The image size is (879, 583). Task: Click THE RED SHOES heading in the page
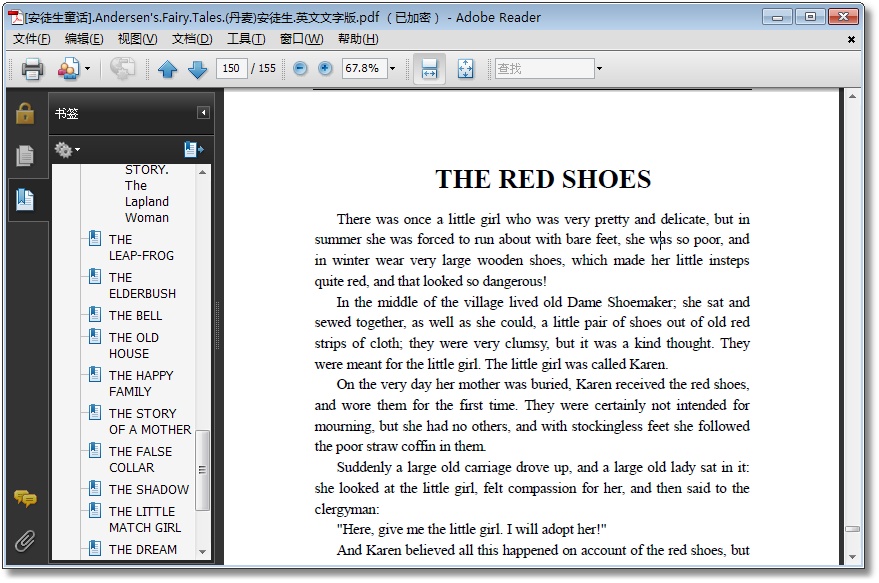tap(543, 179)
